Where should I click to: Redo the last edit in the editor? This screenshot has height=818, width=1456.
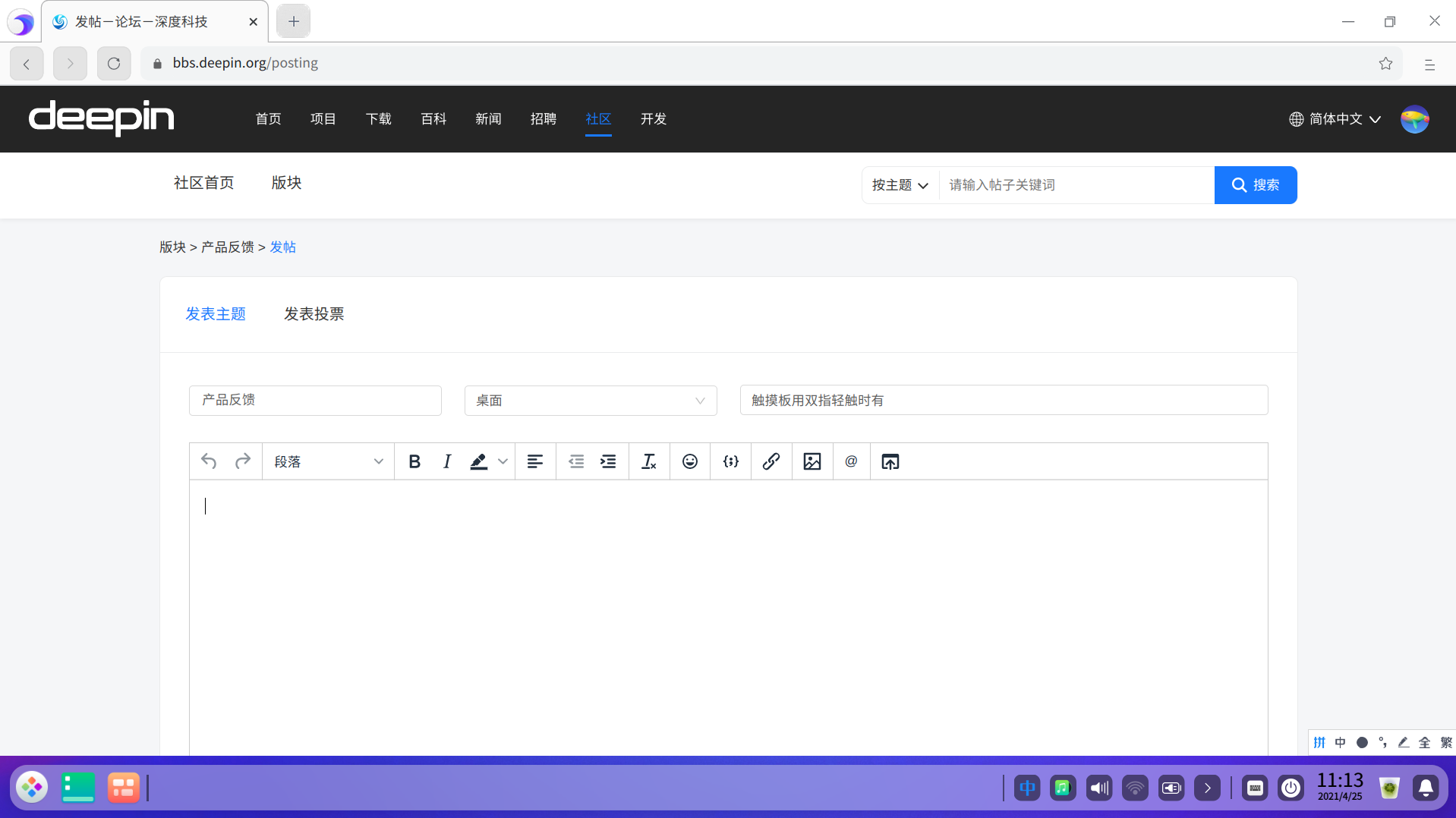[x=243, y=461]
